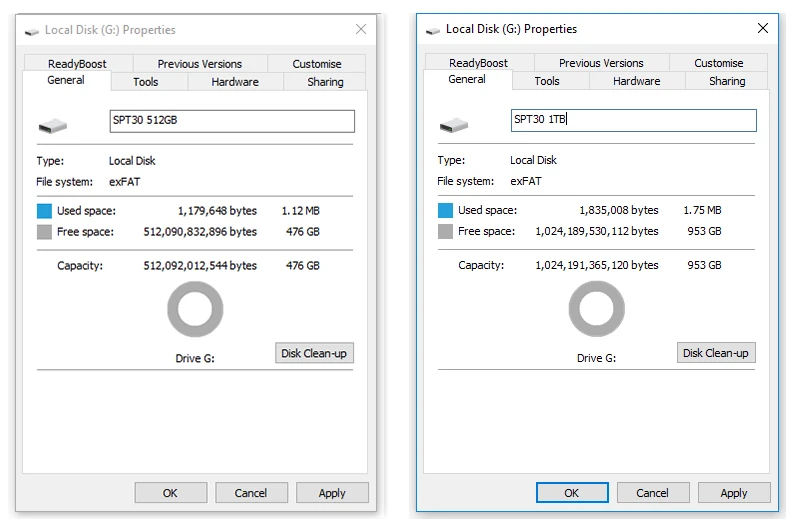This screenshot has width=800, height=519.
Task: Click drive icon in SPT30 512GB dialog
Action: (53, 126)
